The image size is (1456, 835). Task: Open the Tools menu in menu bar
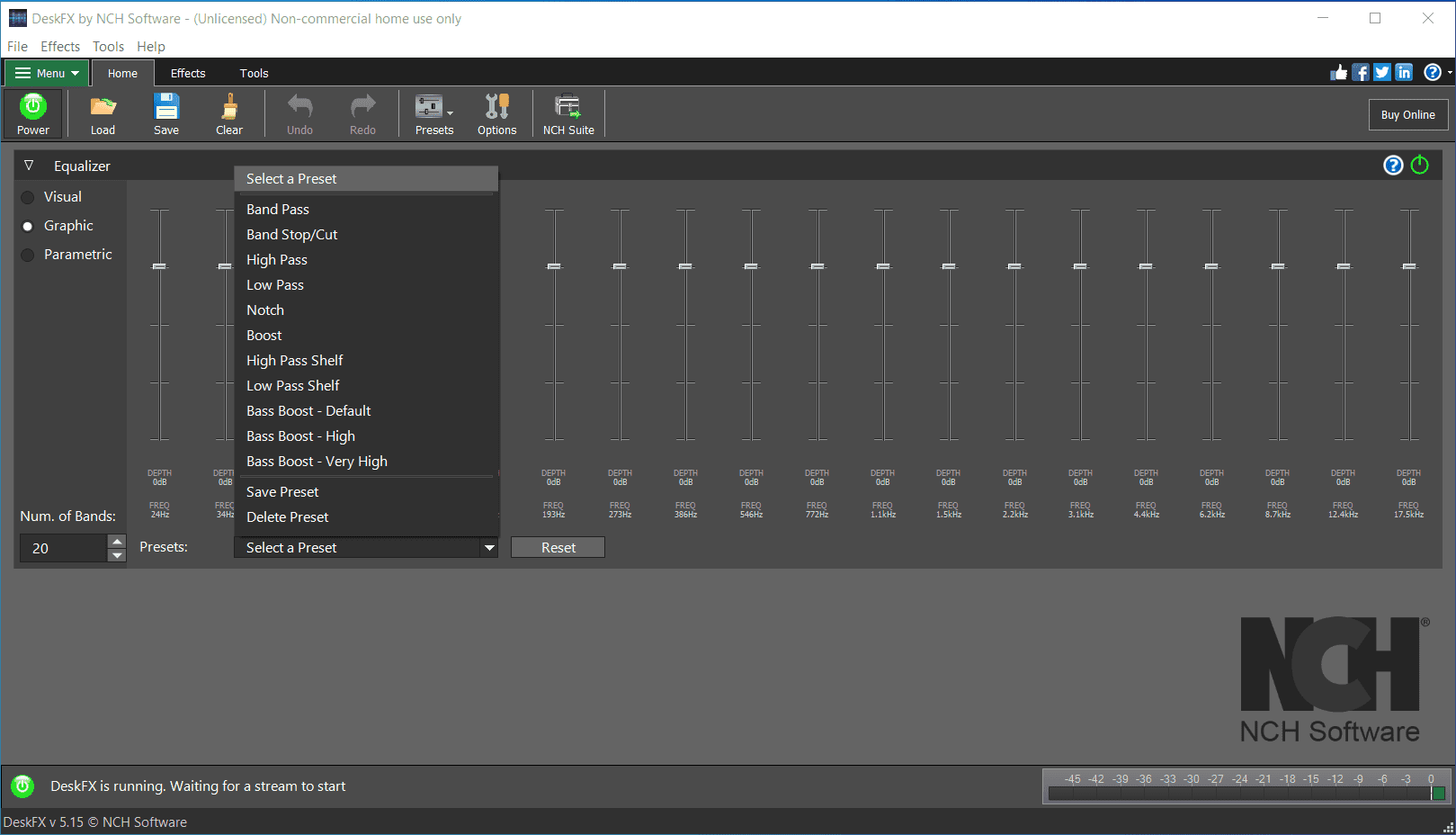click(x=108, y=47)
